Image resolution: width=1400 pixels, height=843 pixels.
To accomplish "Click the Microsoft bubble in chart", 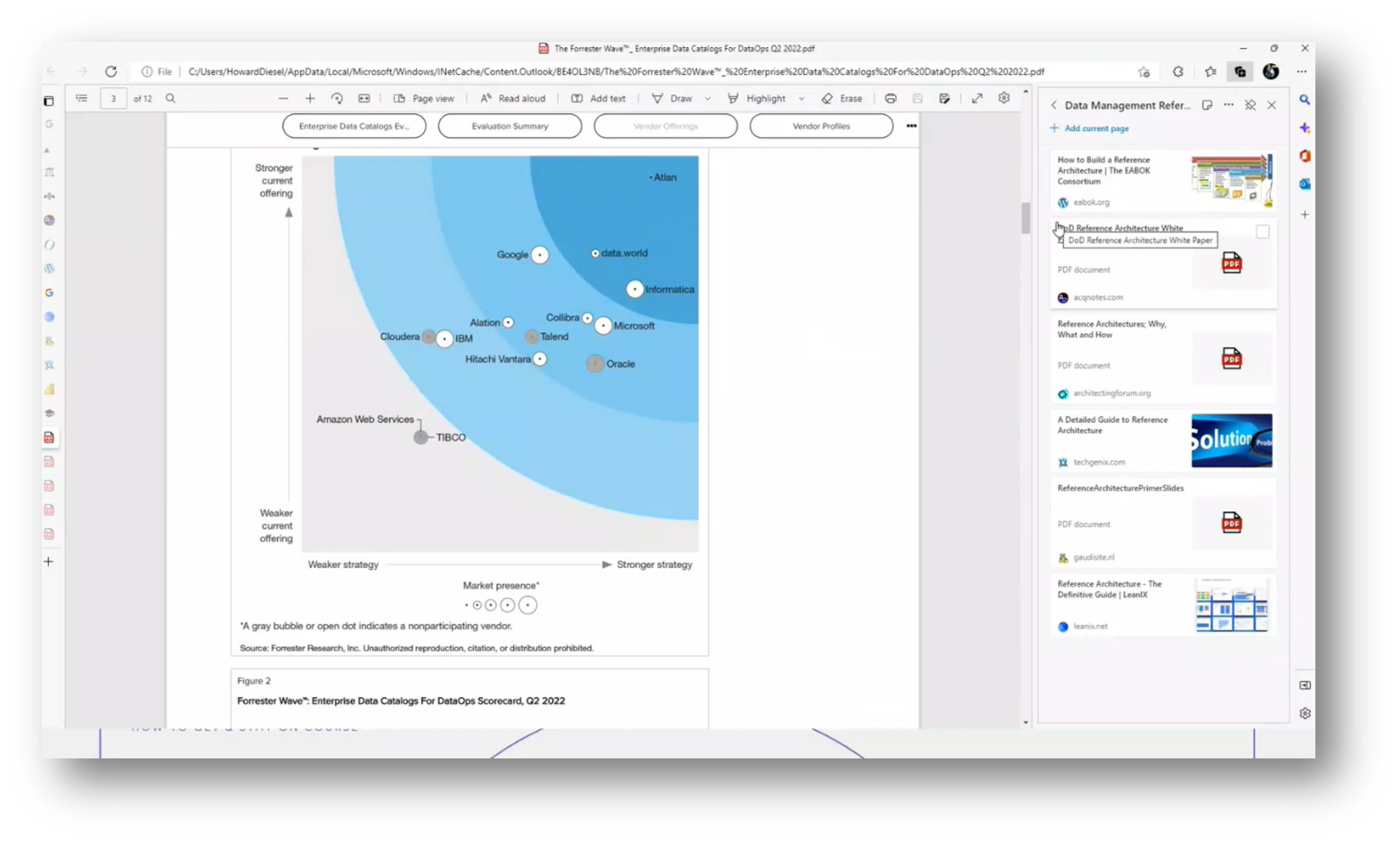I will [603, 326].
